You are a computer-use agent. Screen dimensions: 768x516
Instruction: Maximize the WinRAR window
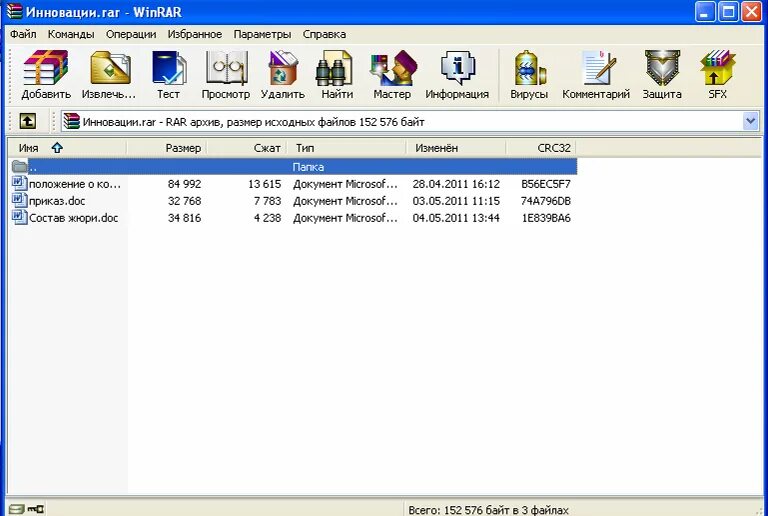click(728, 11)
